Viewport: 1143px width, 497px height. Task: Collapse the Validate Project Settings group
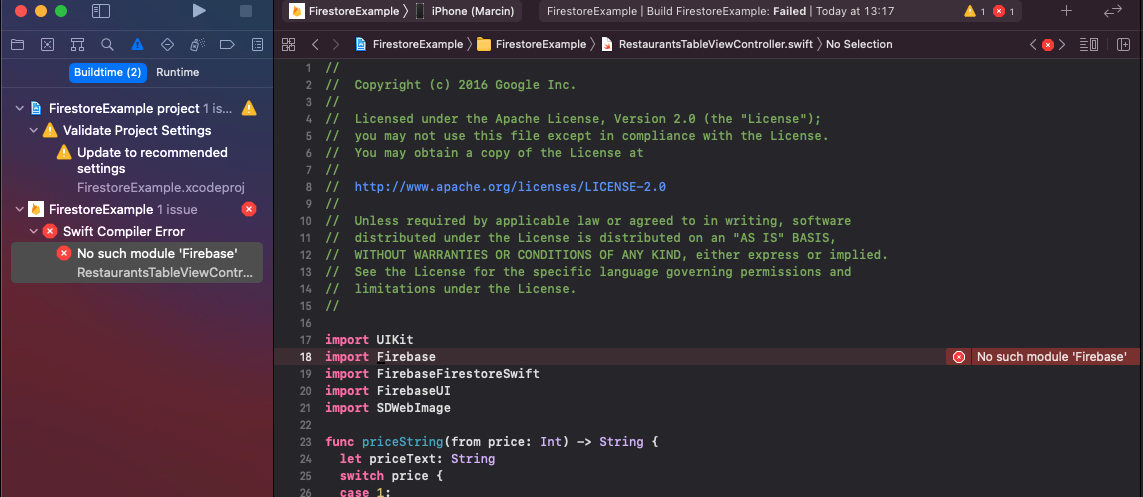tap(34, 130)
